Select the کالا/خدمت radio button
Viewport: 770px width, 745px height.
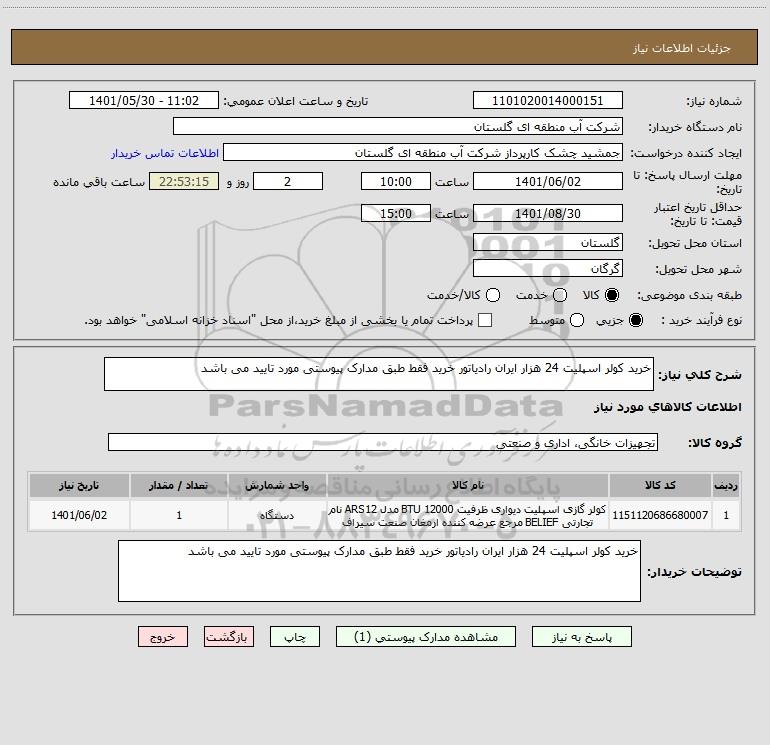[x=493, y=295]
